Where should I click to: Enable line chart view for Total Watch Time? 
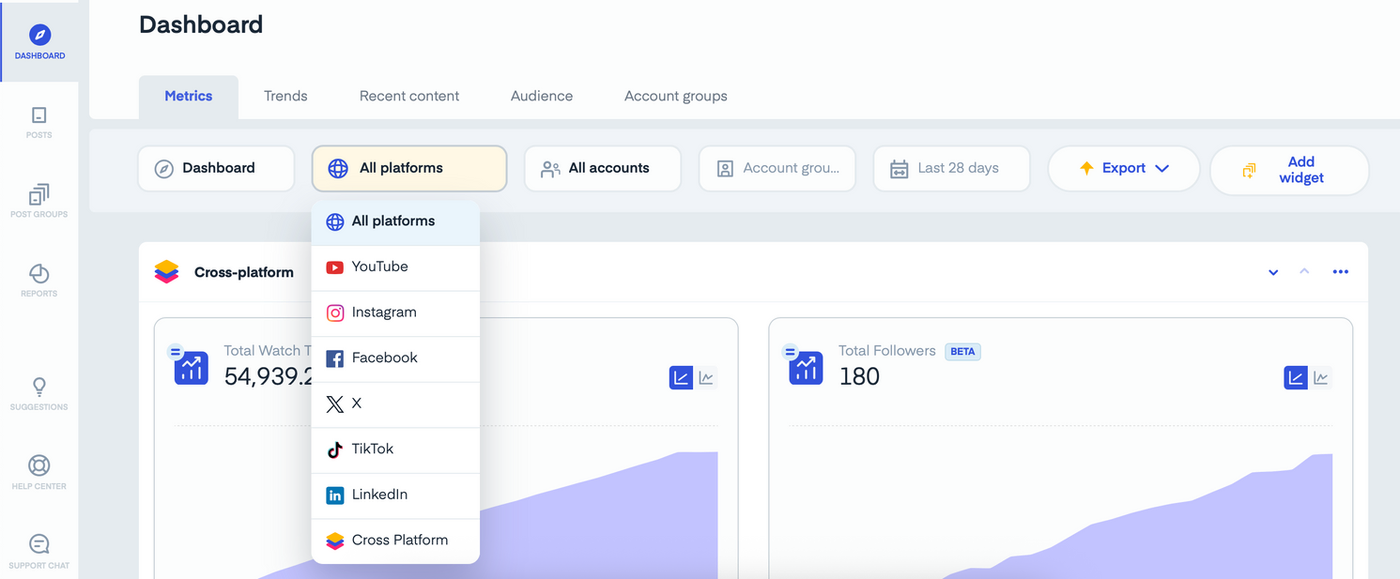(706, 378)
